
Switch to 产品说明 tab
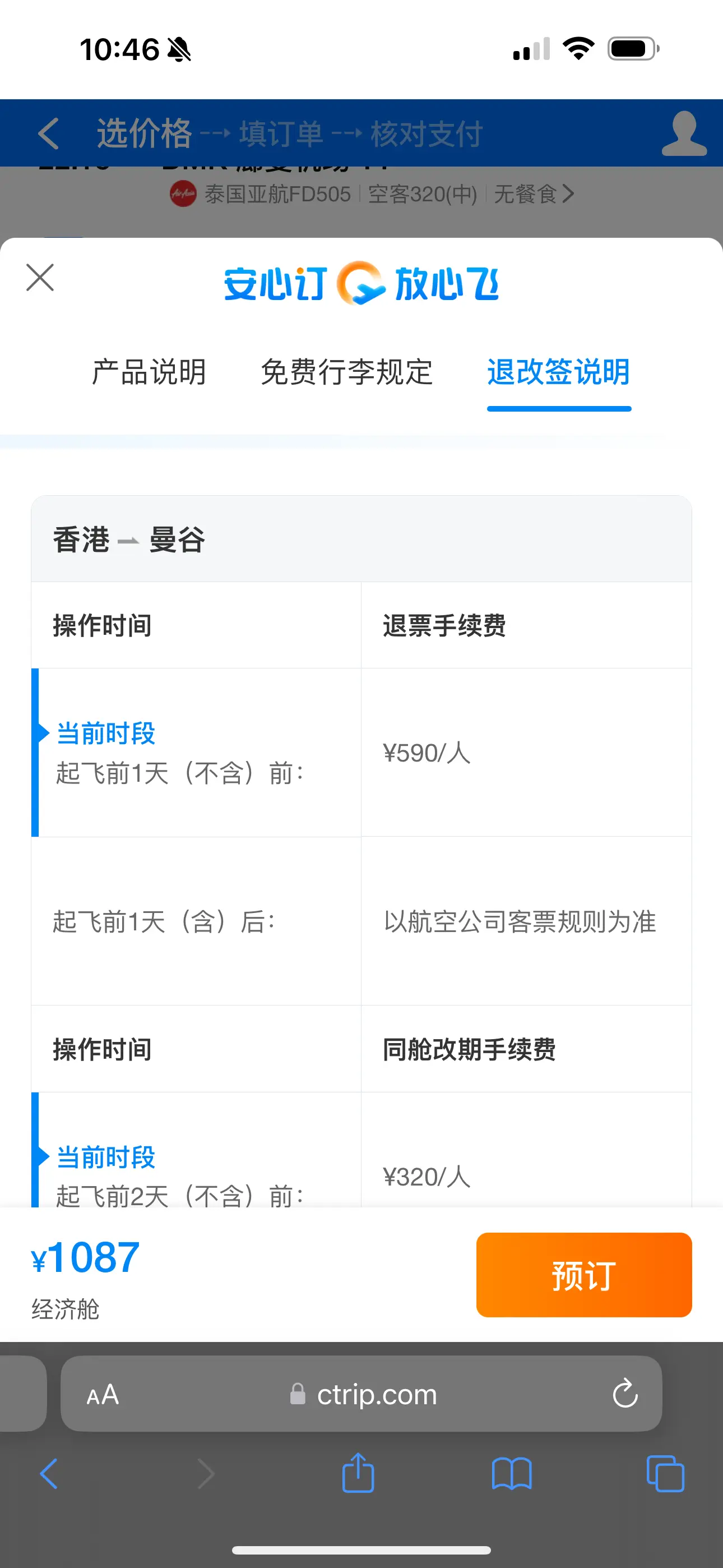tap(149, 372)
